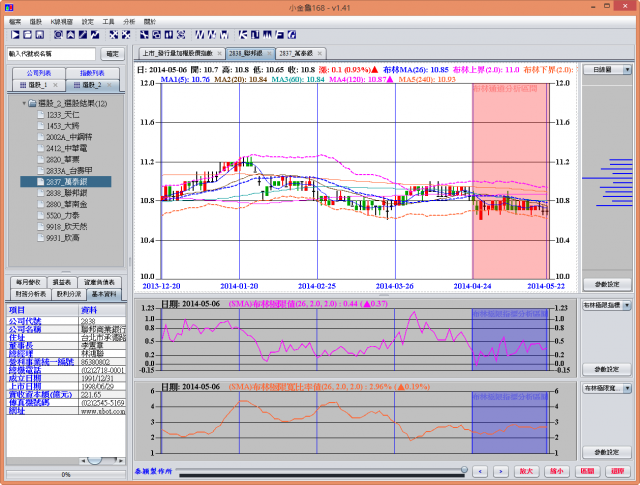Close the 選股_2 tab with its X icon
Image resolution: width=640 pixels, height=485 pixels.
click(x=112, y=86)
